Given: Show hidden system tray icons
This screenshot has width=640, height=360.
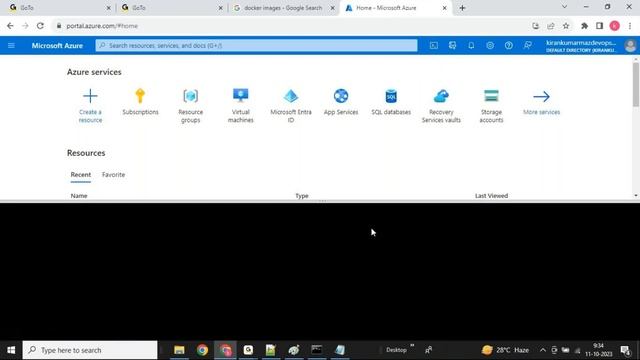Looking at the screenshot, I should click(x=543, y=350).
